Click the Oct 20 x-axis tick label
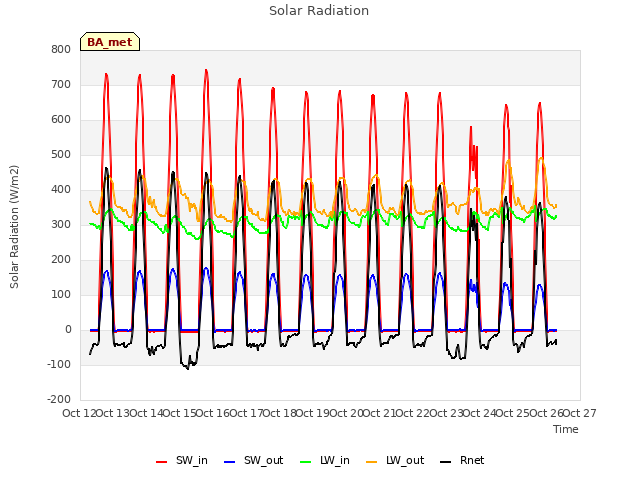640x480 pixels. pos(346,413)
